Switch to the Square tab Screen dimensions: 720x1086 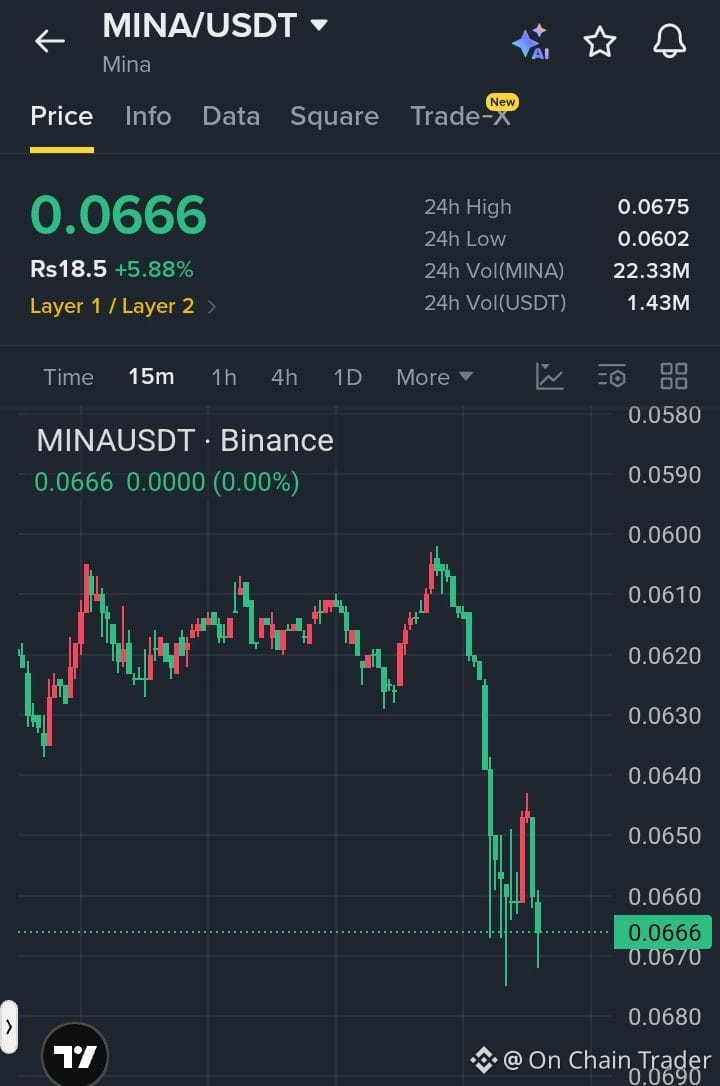pos(334,116)
